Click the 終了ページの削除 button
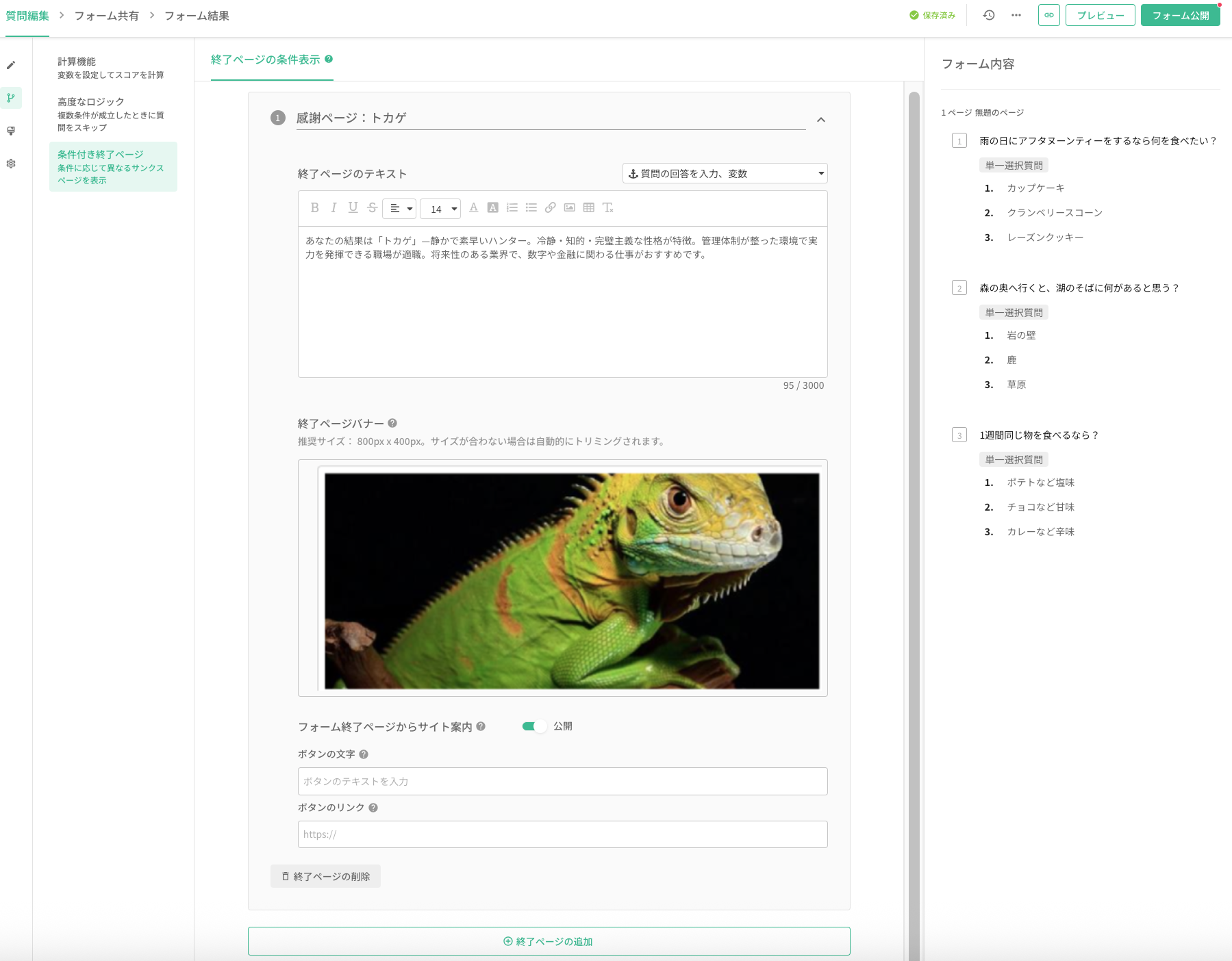 pos(325,876)
